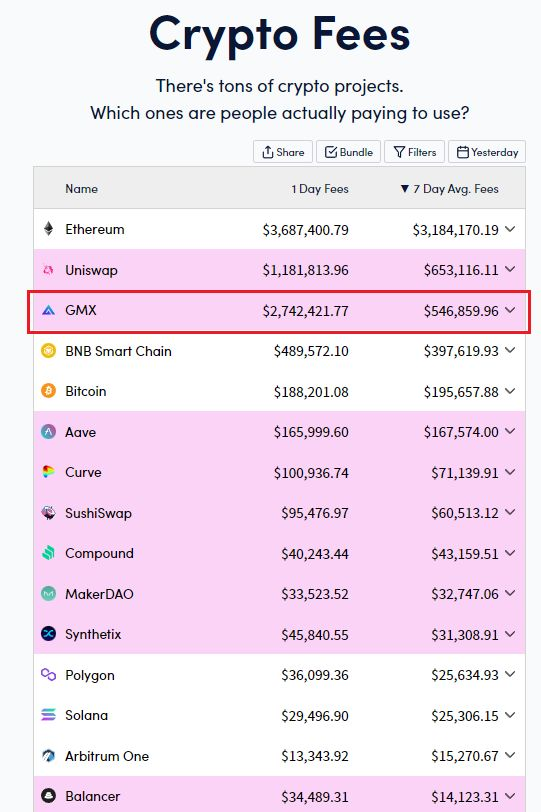
Task: Click the Ethereum logo icon
Action: [x=48, y=229]
